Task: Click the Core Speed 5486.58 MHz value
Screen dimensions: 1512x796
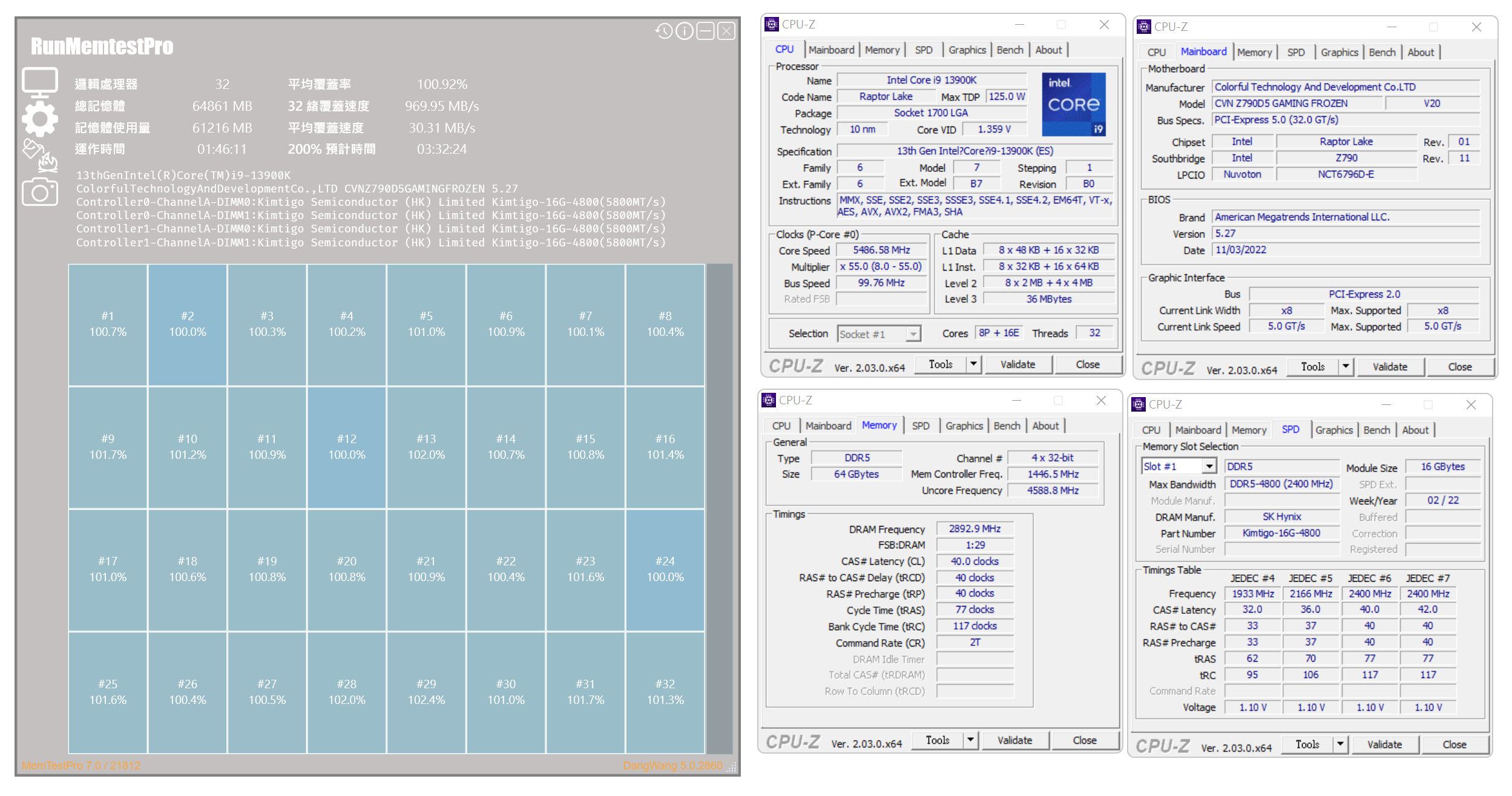Action: (x=881, y=250)
